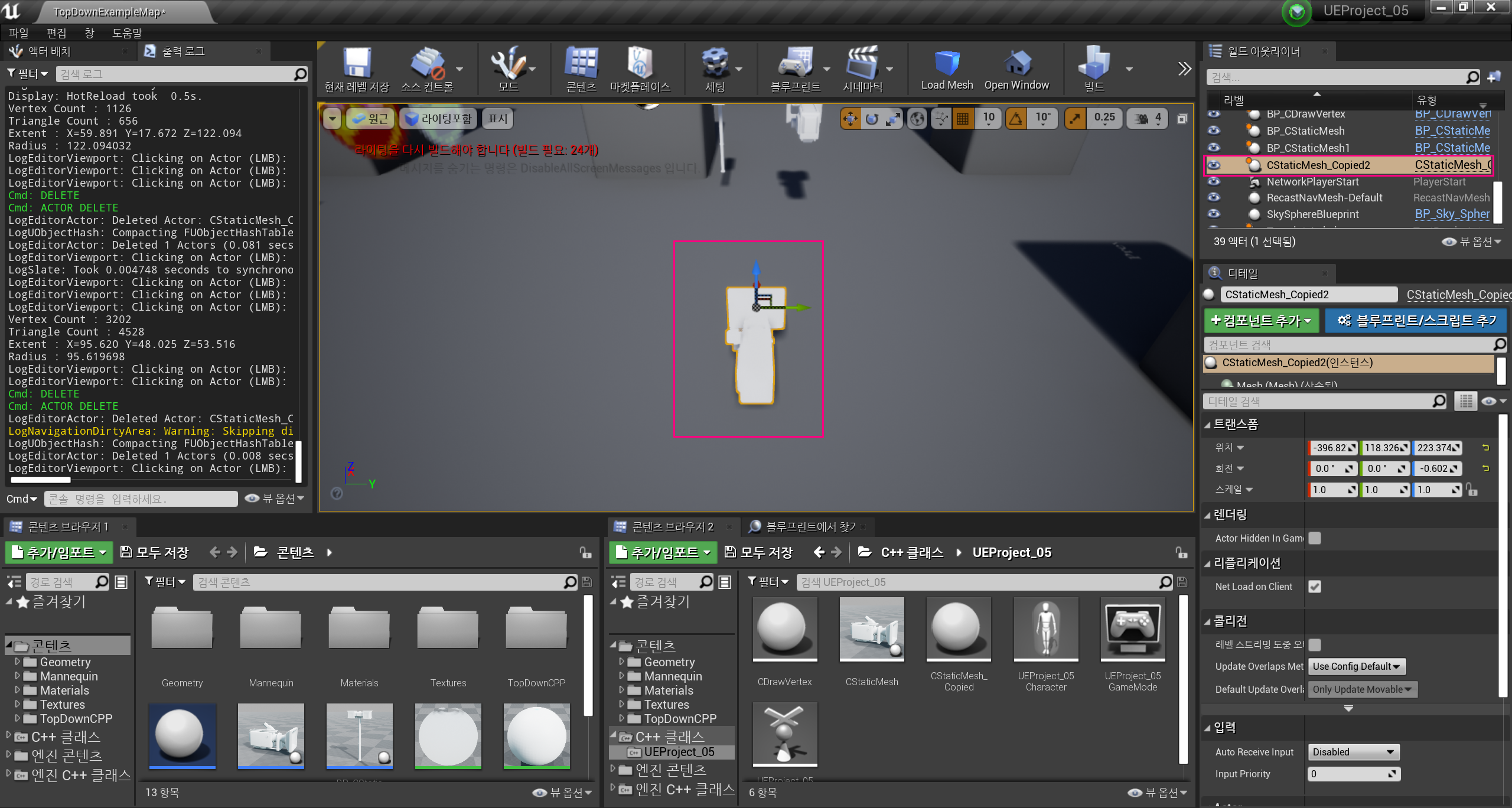Open the Update Overlaps Method dropdown
Viewport: 1512px width, 808px height.
[1356, 666]
